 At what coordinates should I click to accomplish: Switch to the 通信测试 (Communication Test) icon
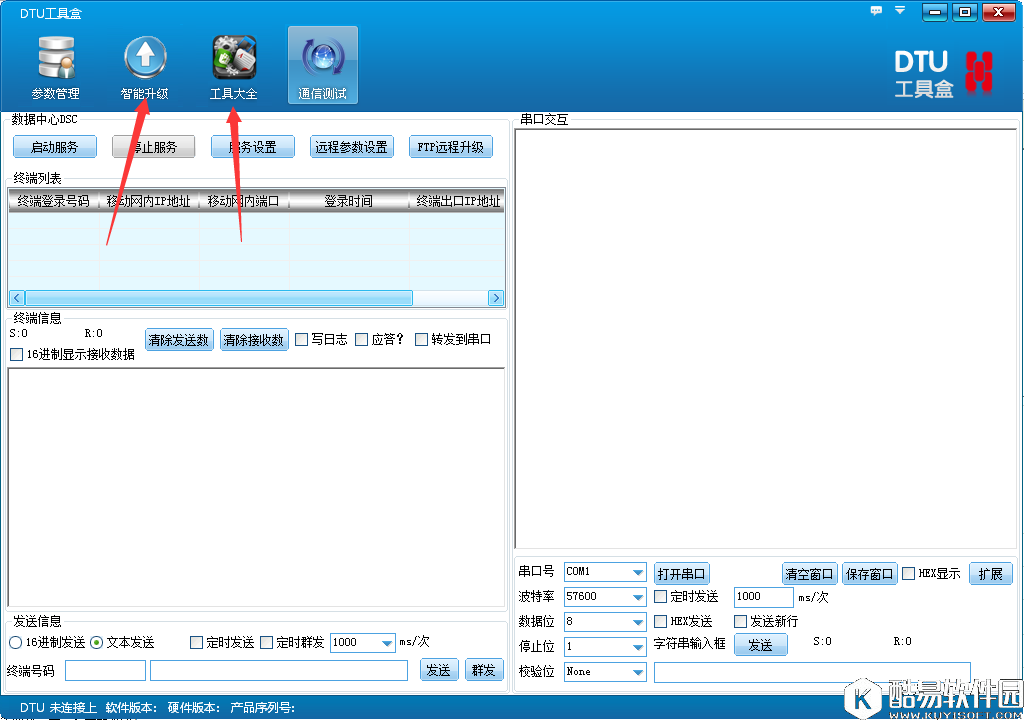coord(322,63)
